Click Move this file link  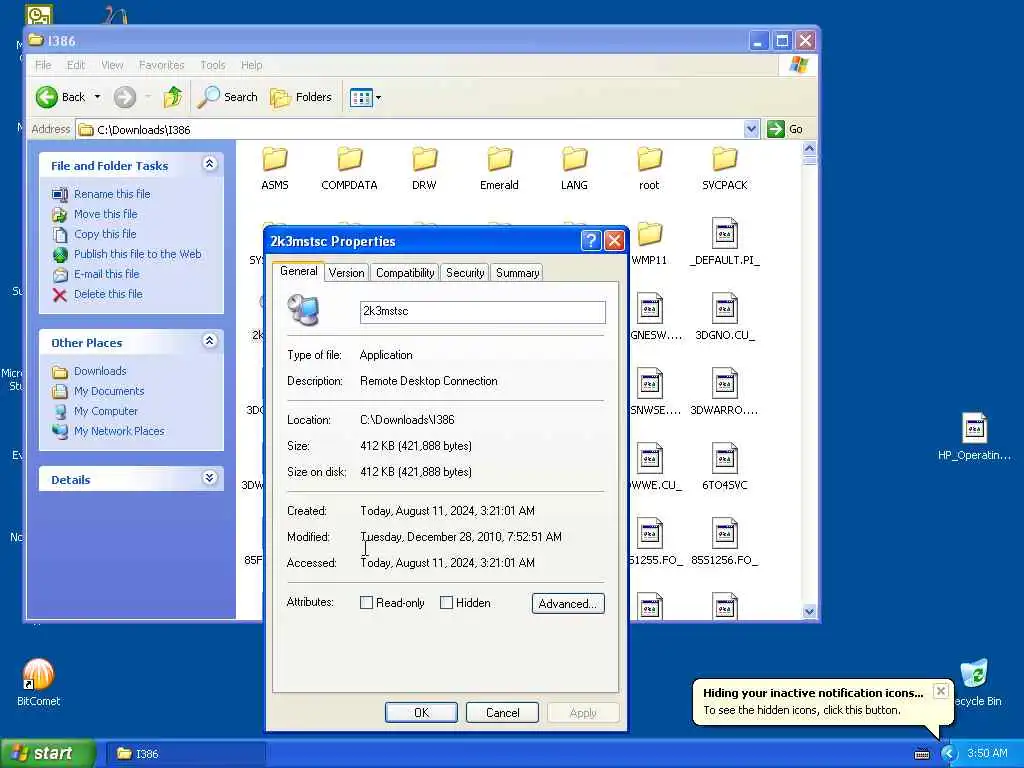(105, 214)
